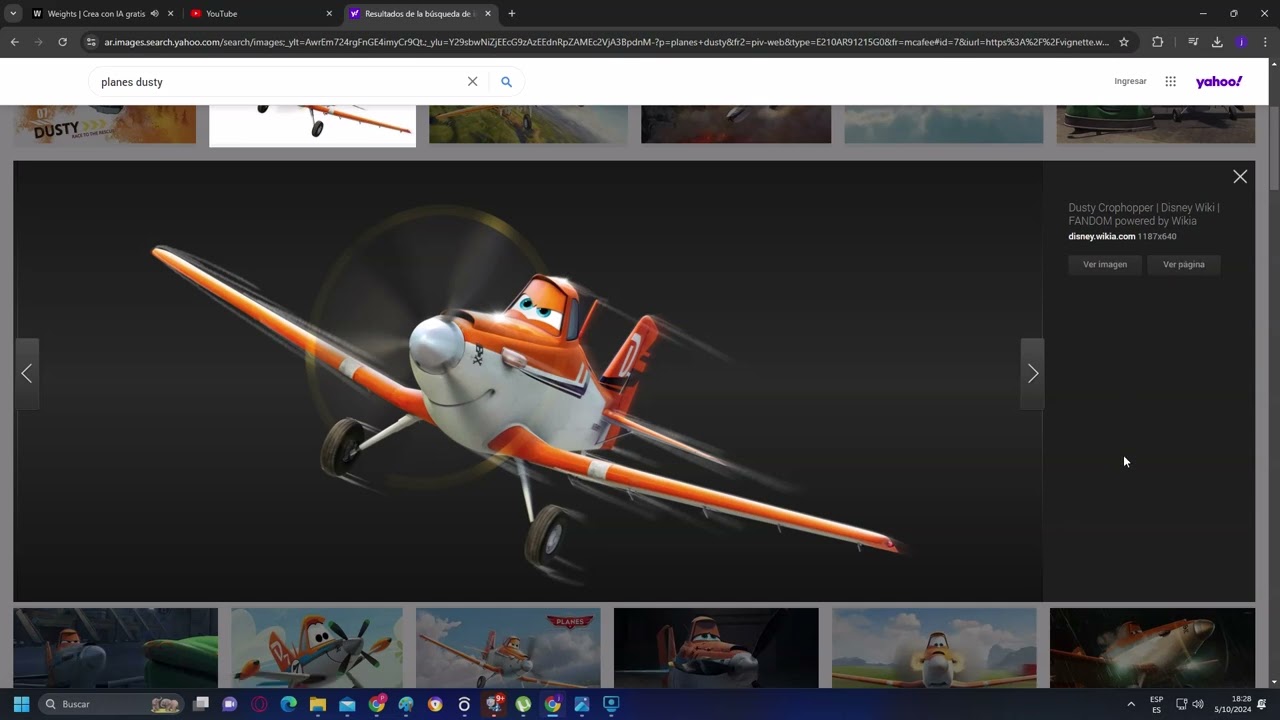Screen dimensions: 1280x720
Task: Open the Chrome three-dot menu
Action: (1265, 42)
